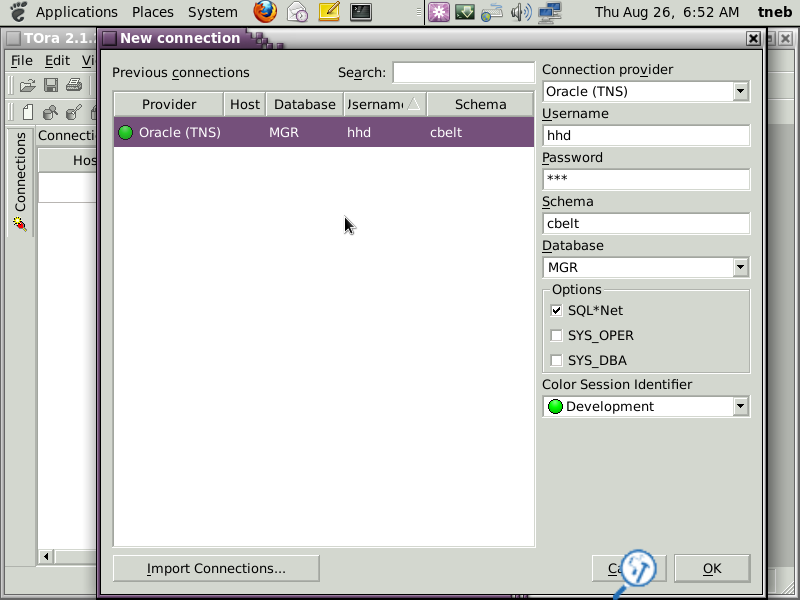Confirm the connection with OK
Viewport: 800px width, 600px height.
point(711,568)
